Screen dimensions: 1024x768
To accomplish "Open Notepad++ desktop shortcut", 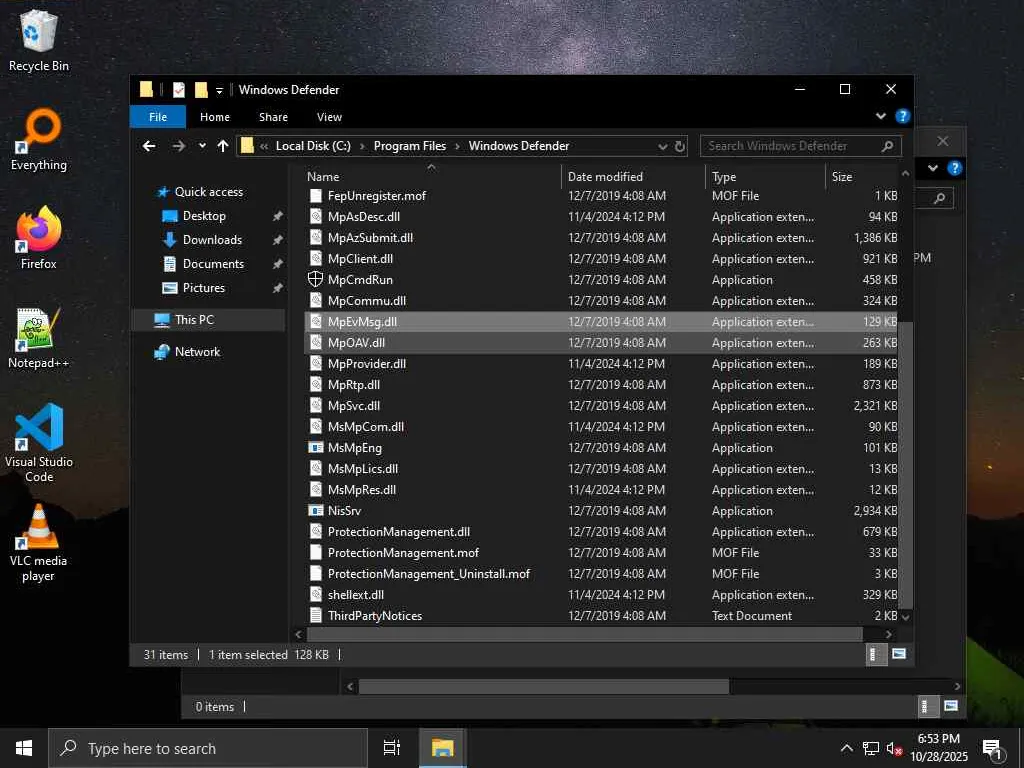I will [x=39, y=338].
